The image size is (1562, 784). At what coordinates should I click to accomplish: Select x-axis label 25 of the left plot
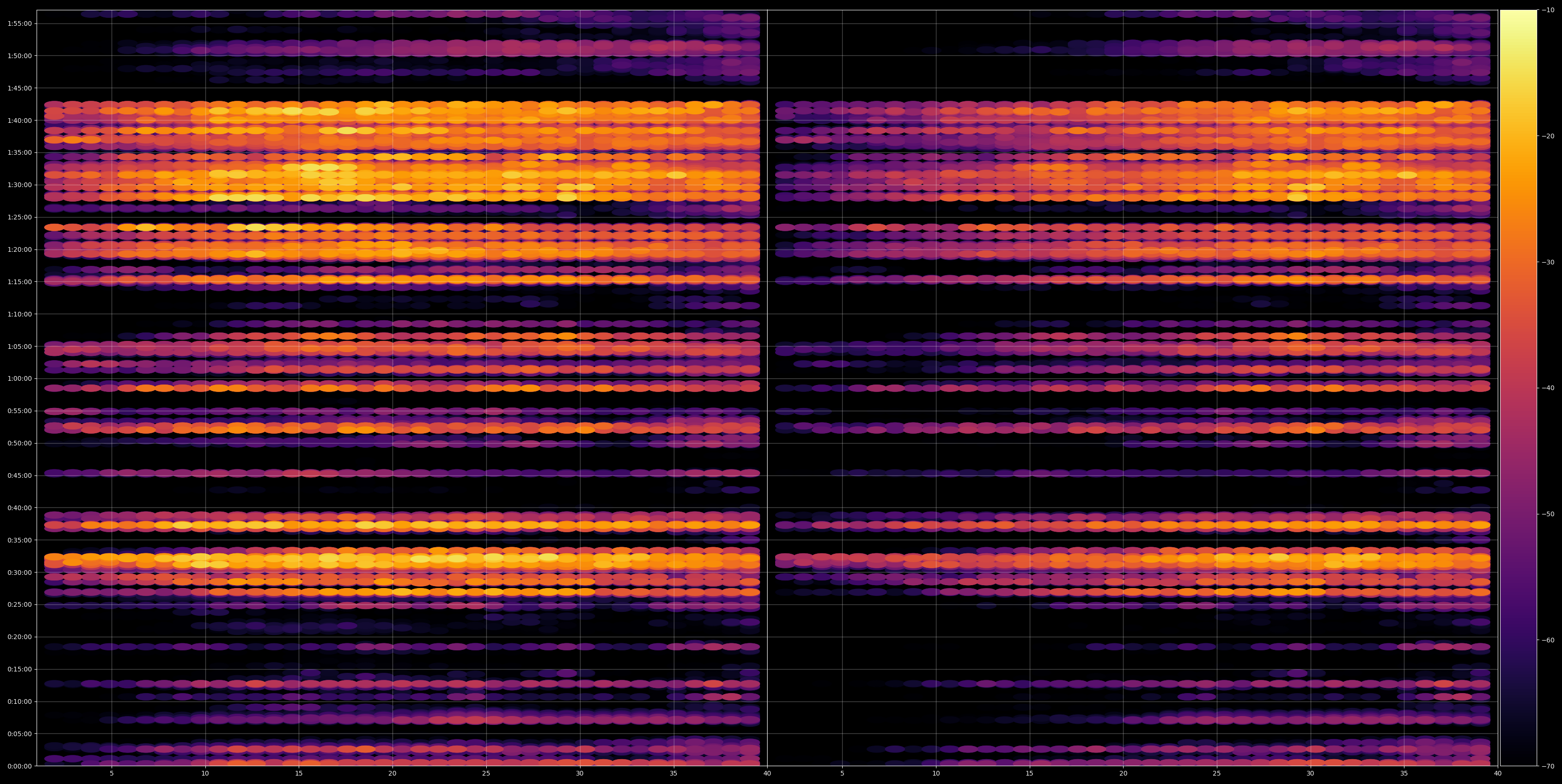(x=486, y=773)
